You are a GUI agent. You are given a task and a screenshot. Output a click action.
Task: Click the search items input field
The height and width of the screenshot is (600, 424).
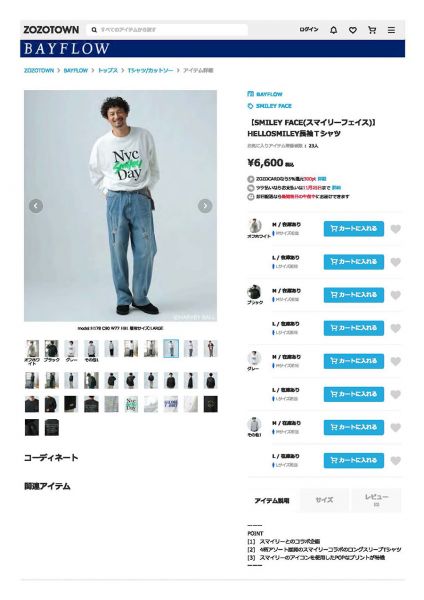click(x=168, y=30)
